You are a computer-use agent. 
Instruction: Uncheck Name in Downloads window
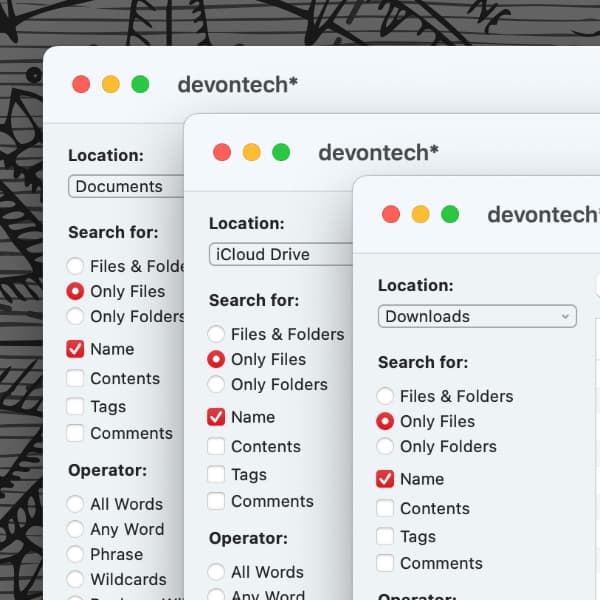tap(385, 479)
